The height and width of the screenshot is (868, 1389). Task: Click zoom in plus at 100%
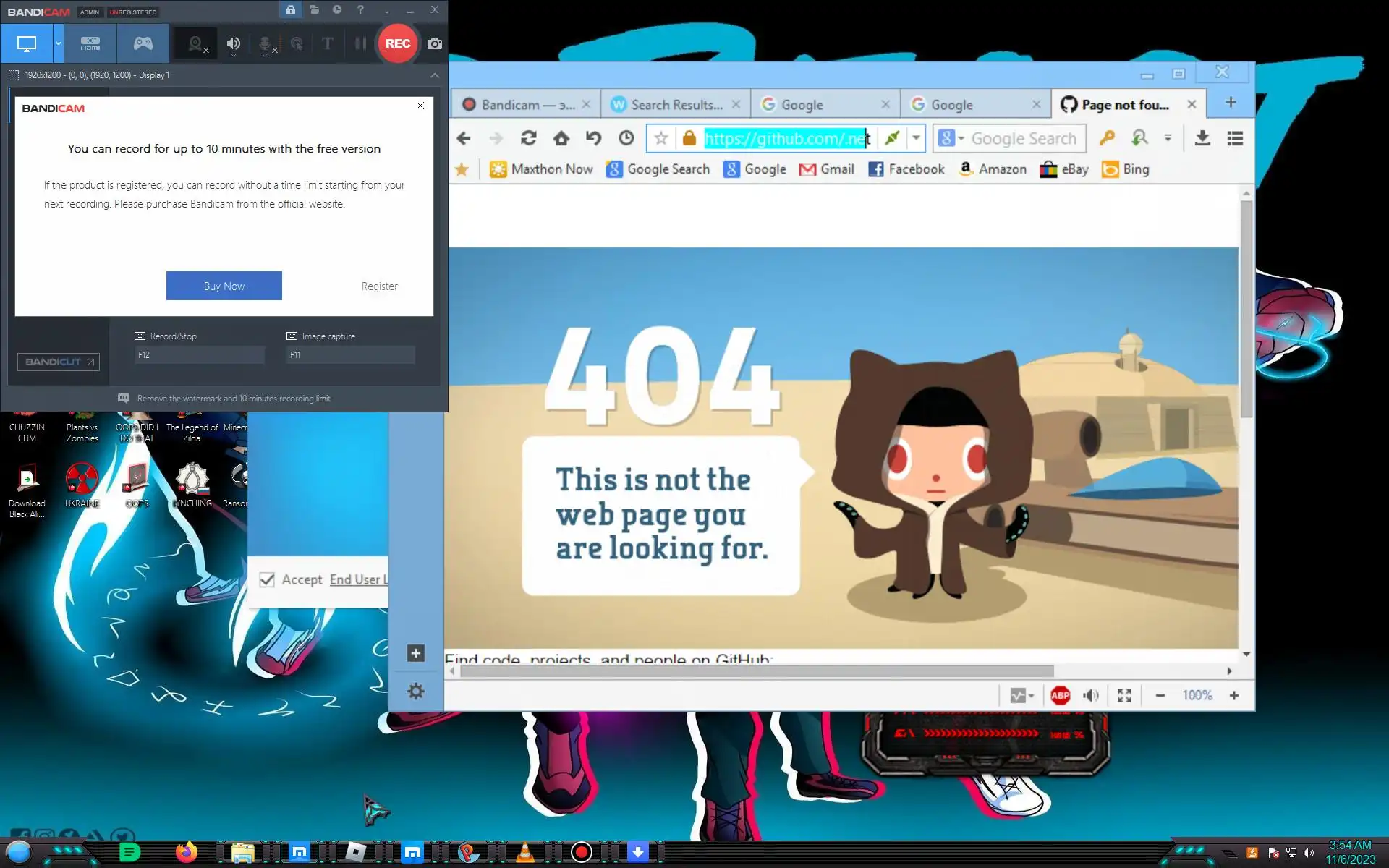1234,695
